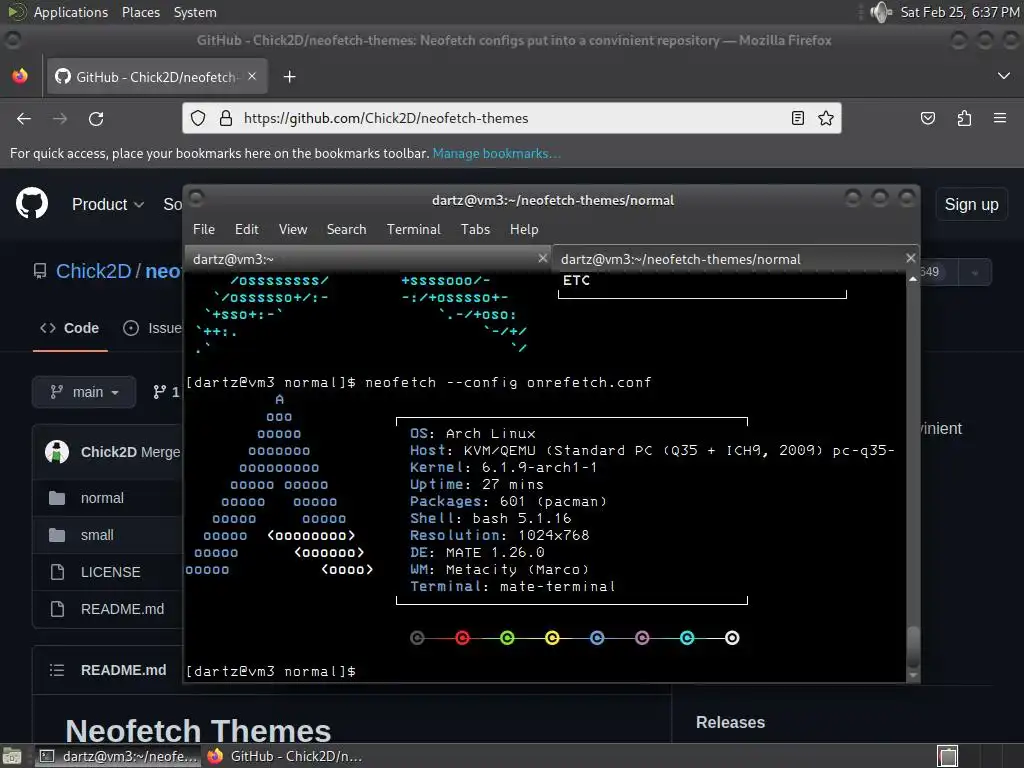Open the terminal Edit menu
This screenshot has width=1024, height=768.
click(x=246, y=229)
